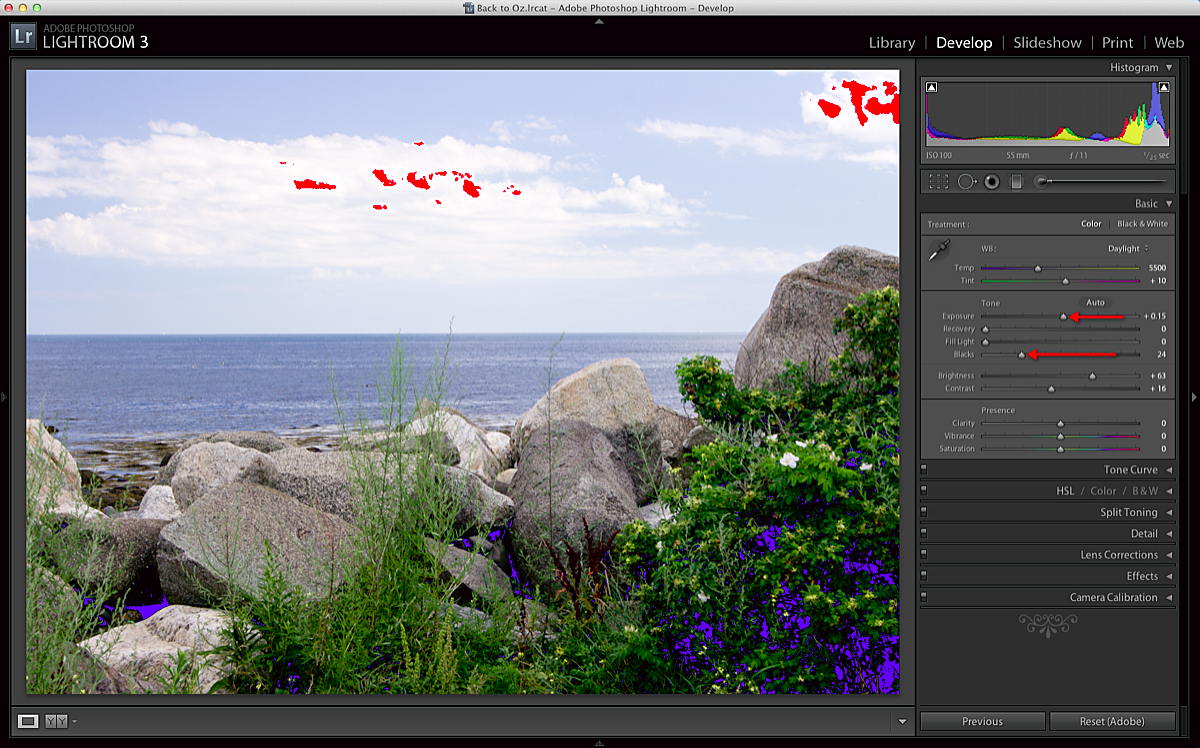Image resolution: width=1200 pixels, height=748 pixels.
Task: Pick the White Balance eyedropper tool
Action: click(x=937, y=252)
